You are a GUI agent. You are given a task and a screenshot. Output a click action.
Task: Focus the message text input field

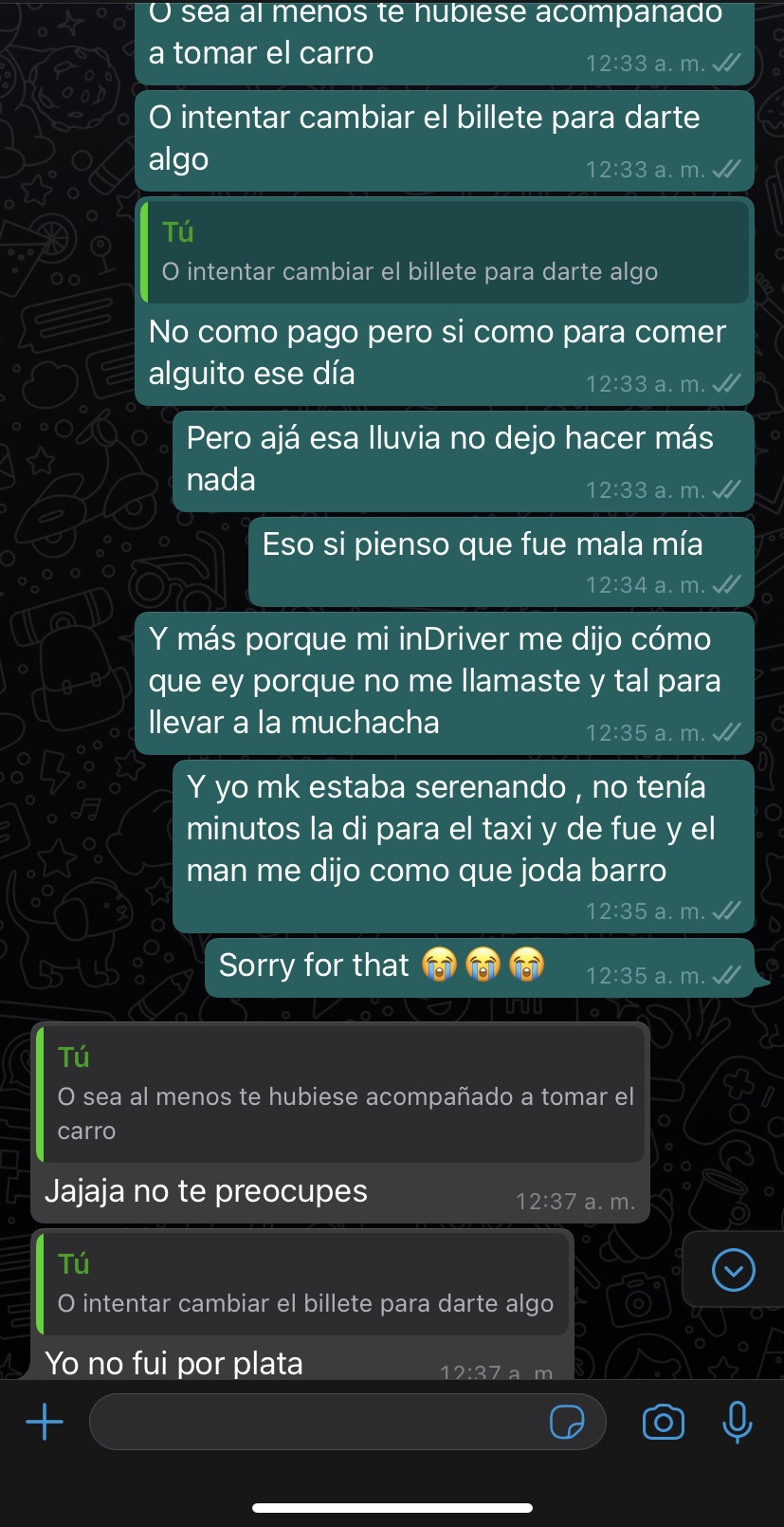pyautogui.click(x=347, y=1422)
